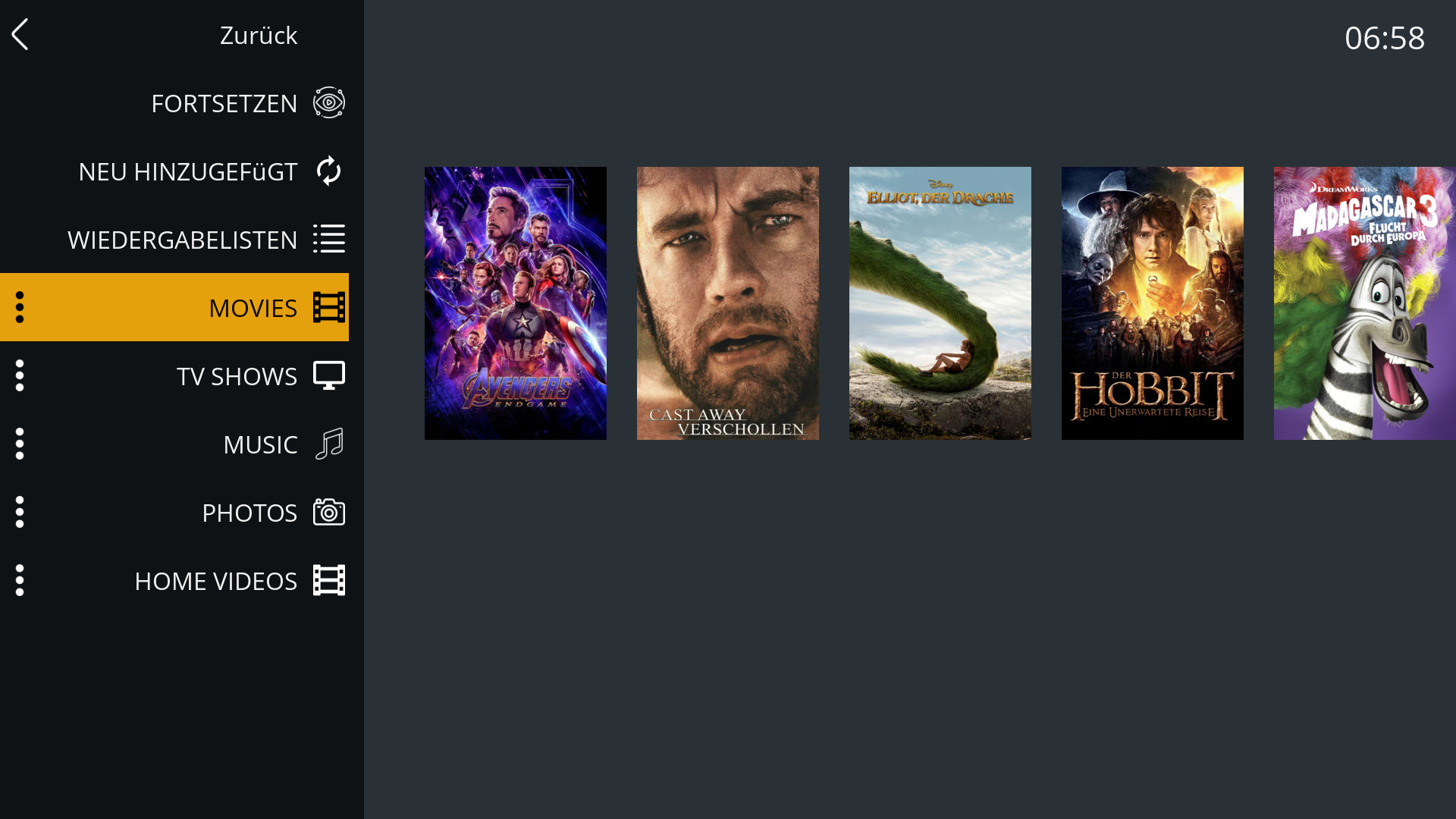This screenshot has width=1456, height=819.
Task: Open the three-dot menu for Home Videos
Action: pyautogui.click(x=20, y=580)
